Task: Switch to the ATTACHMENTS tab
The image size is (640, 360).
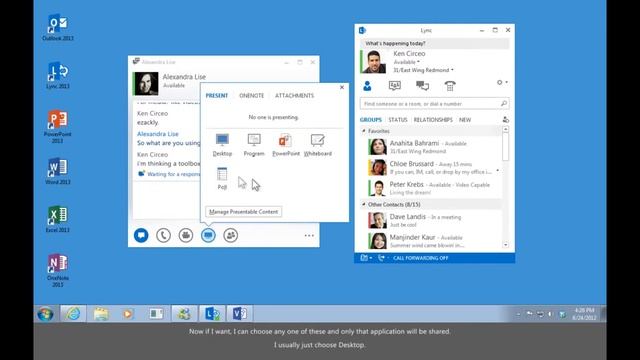Action: coord(294,96)
